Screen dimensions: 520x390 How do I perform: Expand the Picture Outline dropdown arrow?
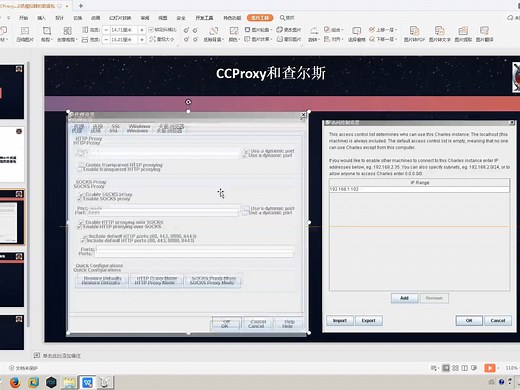(271, 30)
